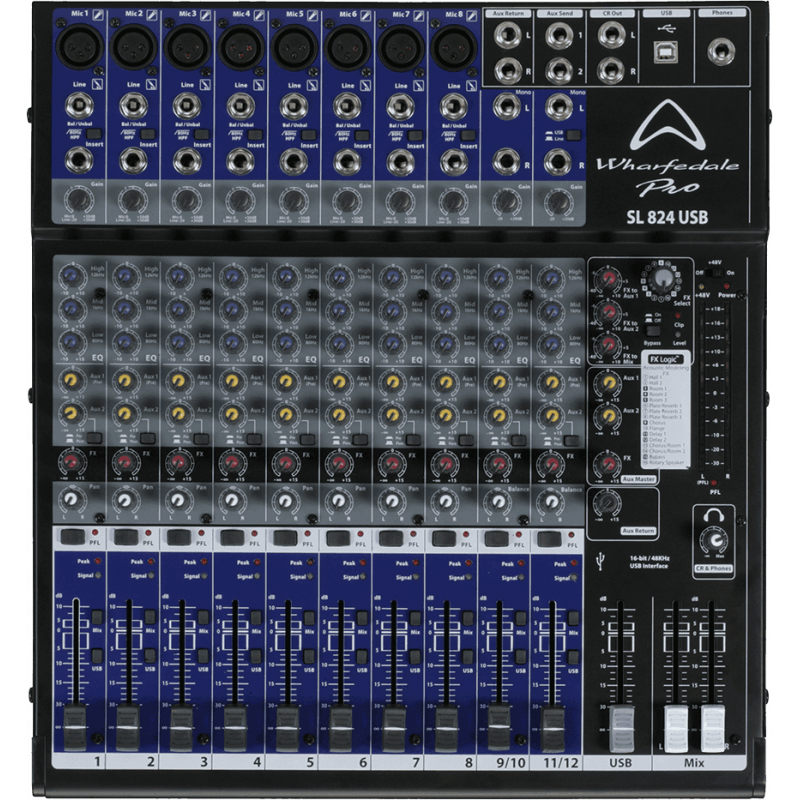Click the Mix L master fader cap
The image size is (800, 800).
[x=676, y=730]
